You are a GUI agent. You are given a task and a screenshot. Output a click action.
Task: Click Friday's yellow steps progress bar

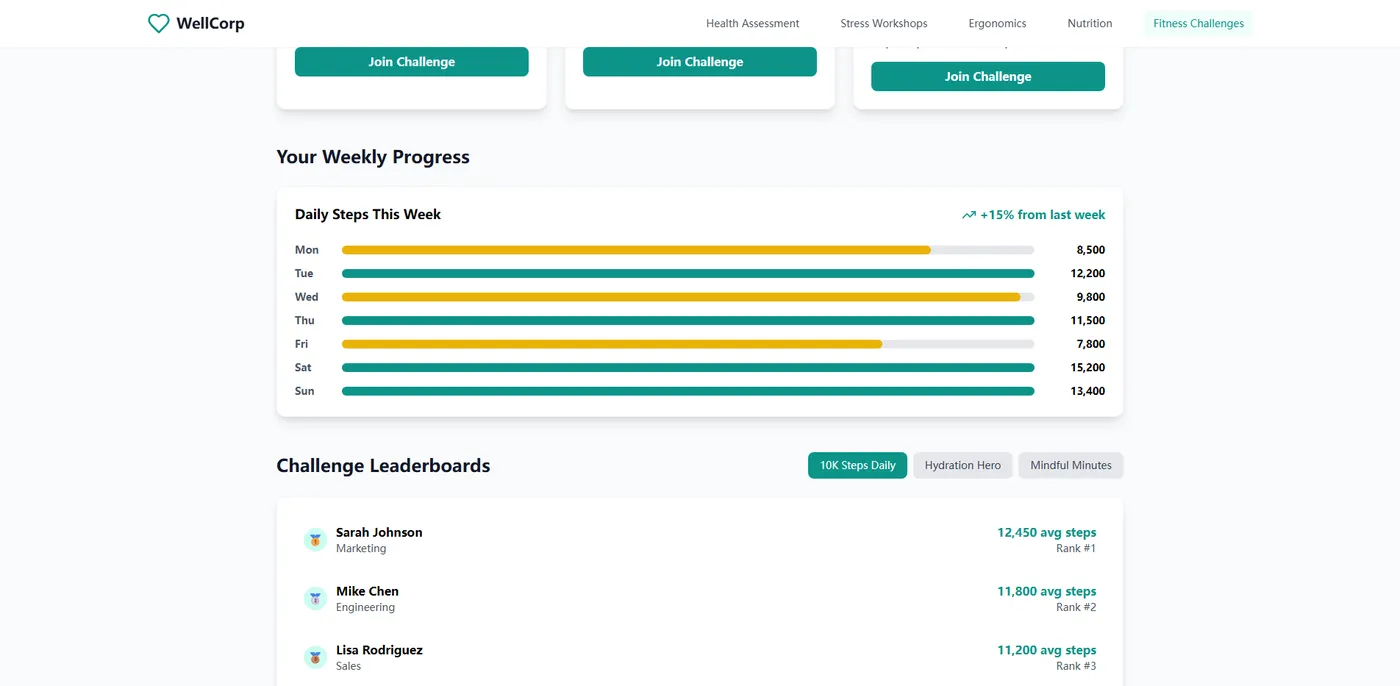[612, 344]
